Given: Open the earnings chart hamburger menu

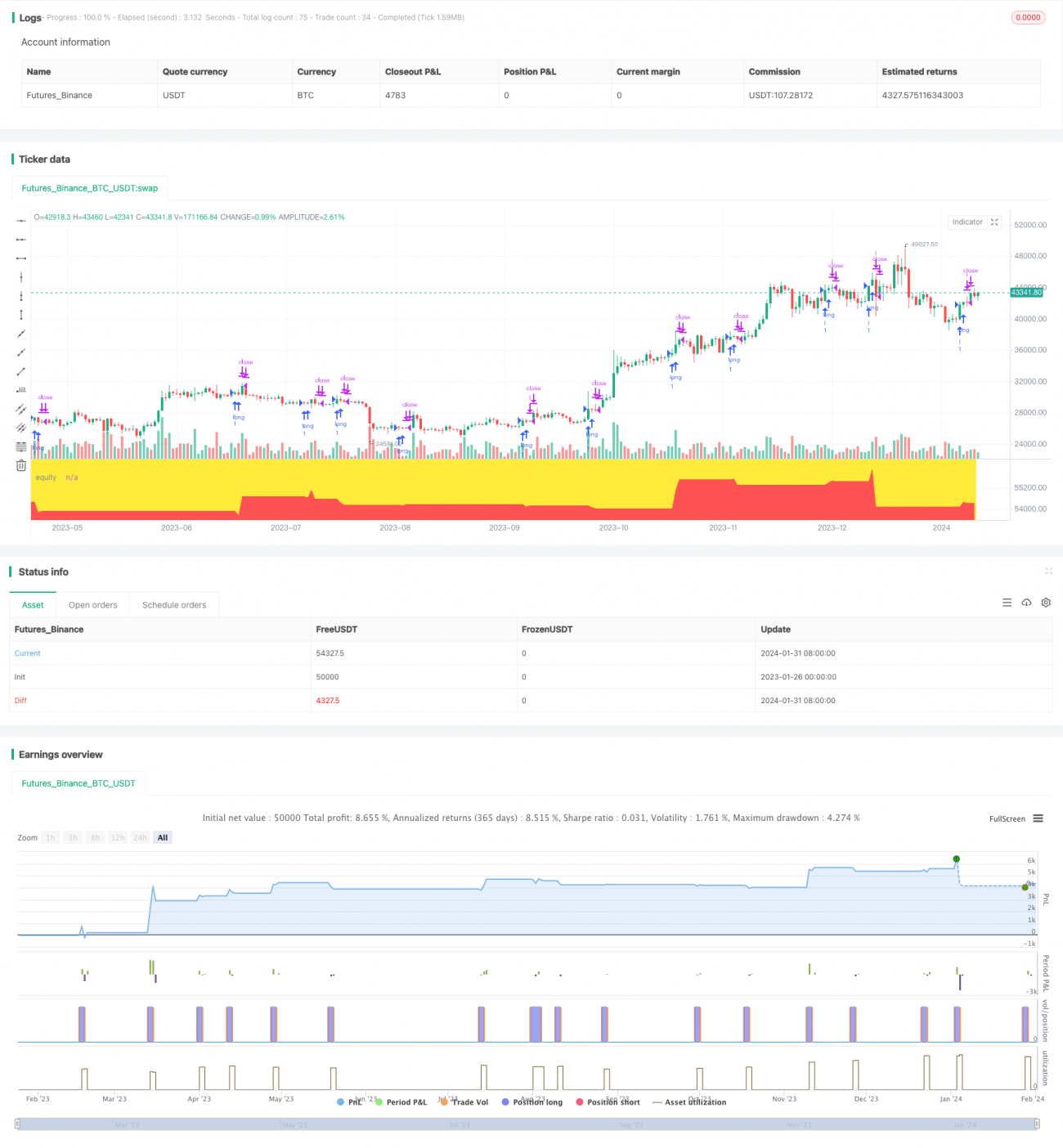Looking at the screenshot, I should (1038, 818).
